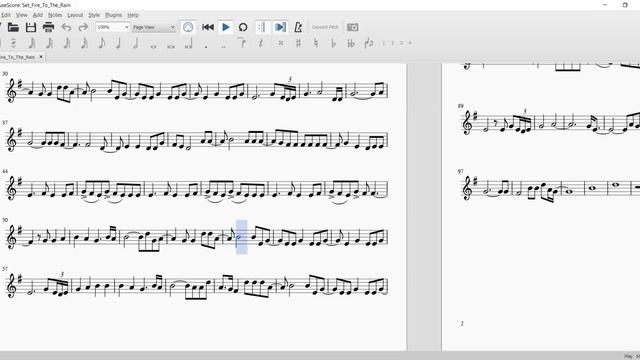Apply double flat accidental
640x360 pixels.
[351, 43]
